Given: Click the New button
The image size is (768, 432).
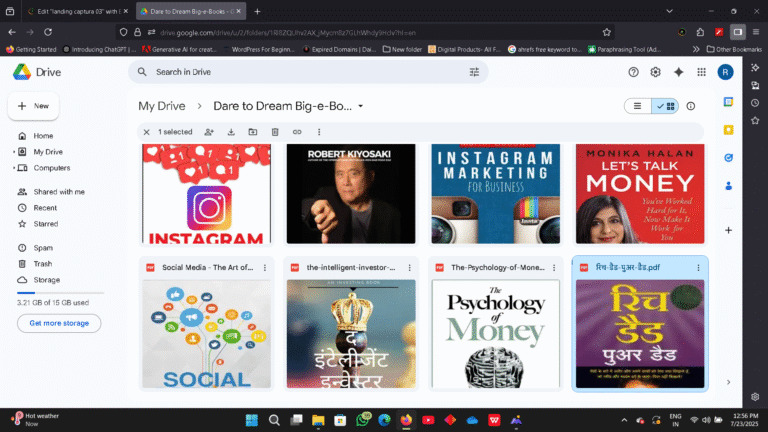Looking at the screenshot, I should coord(33,106).
